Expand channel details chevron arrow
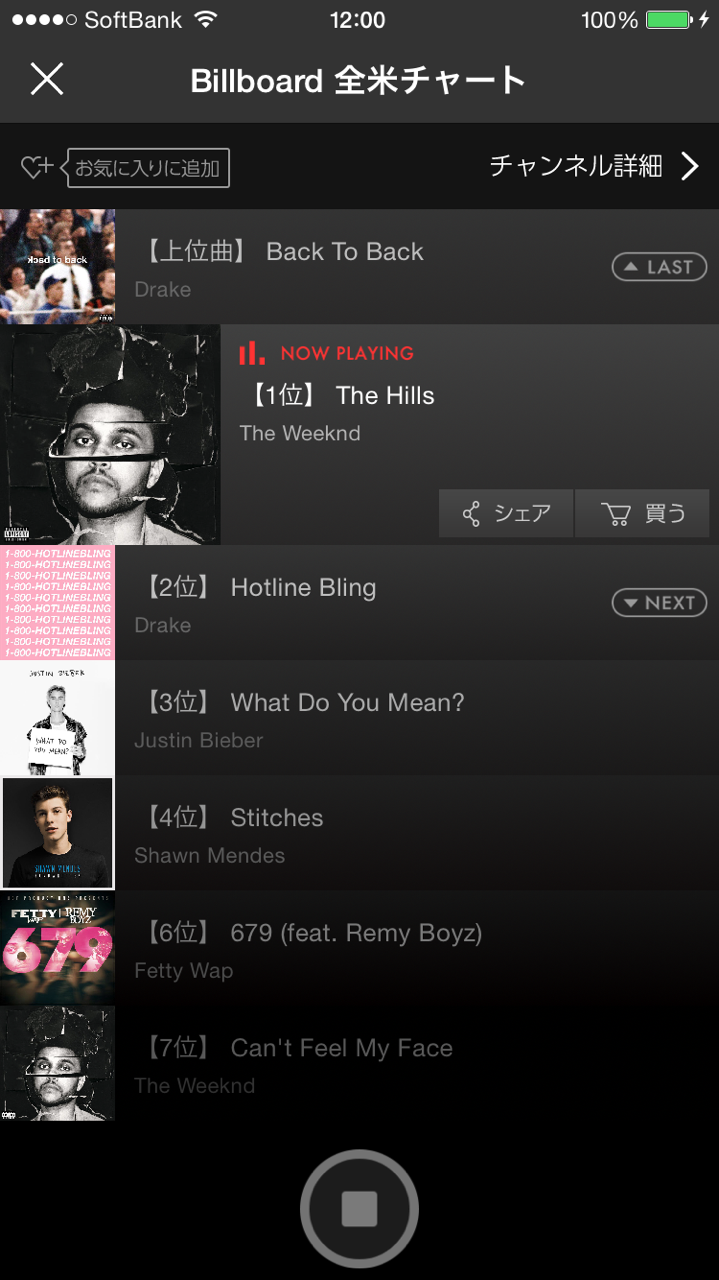This screenshot has height=1280, width=719. (x=690, y=166)
